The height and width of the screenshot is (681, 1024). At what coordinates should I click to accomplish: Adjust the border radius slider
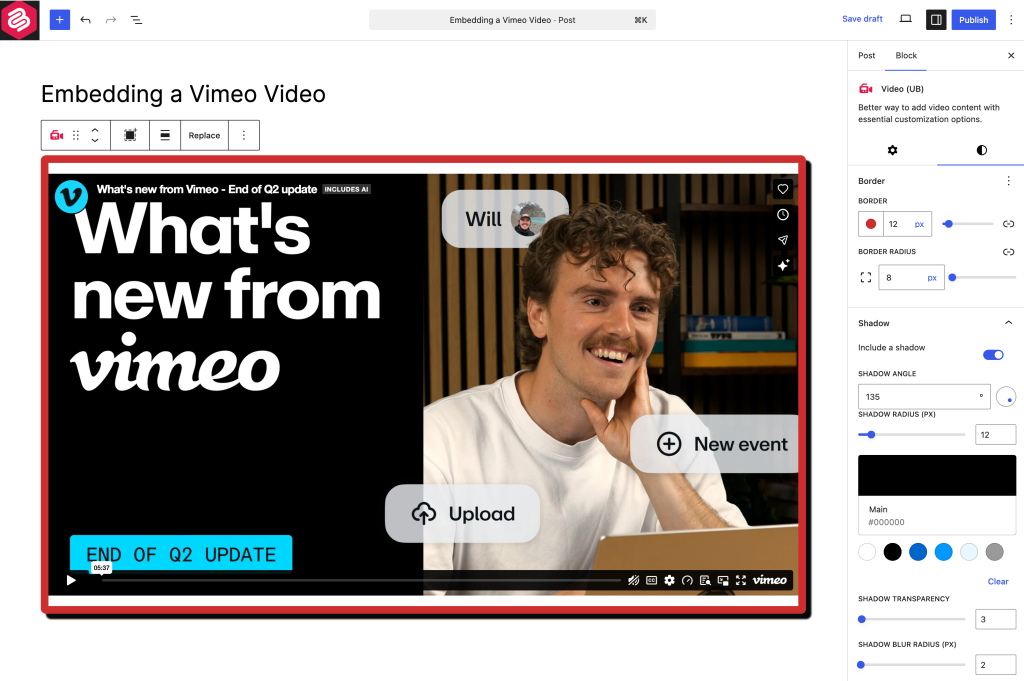(x=984, y=277)
